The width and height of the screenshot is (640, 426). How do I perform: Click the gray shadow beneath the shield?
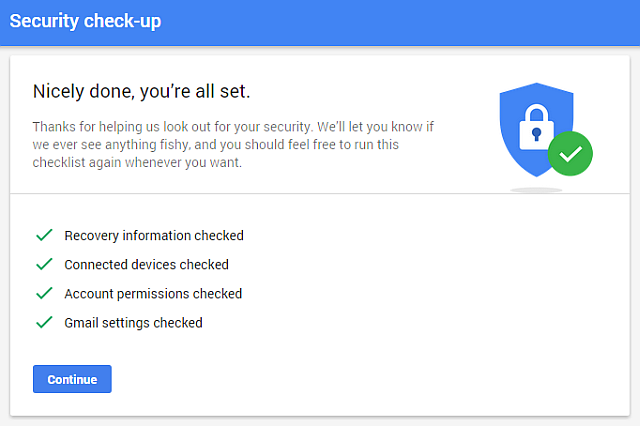click(x=536, y=188)
